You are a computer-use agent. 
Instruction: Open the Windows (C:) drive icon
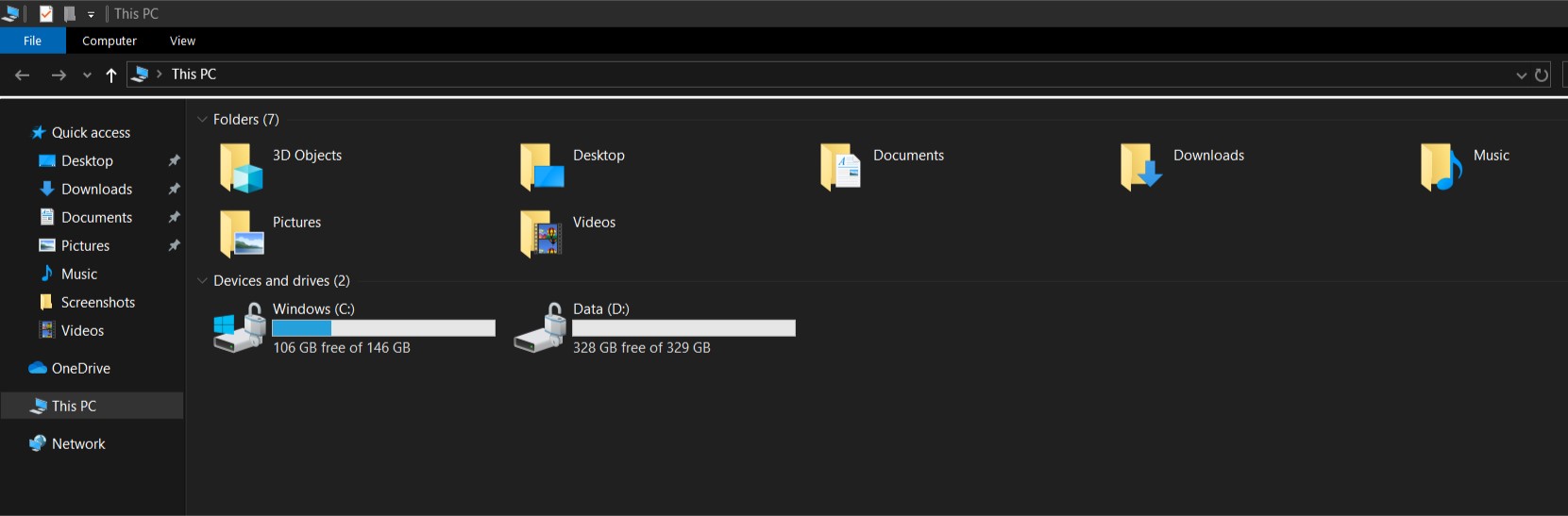pyautogui.click(x=240, y=328)
